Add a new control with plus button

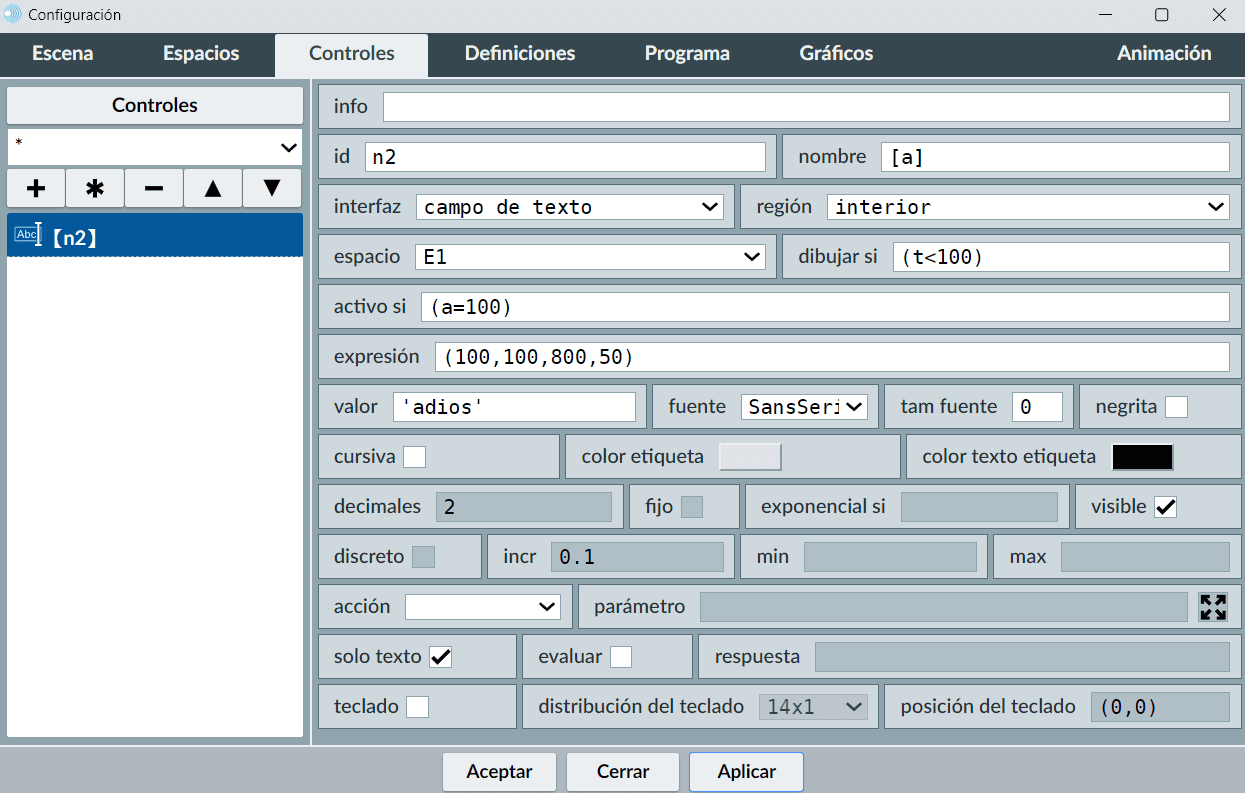tap(36, 188)
